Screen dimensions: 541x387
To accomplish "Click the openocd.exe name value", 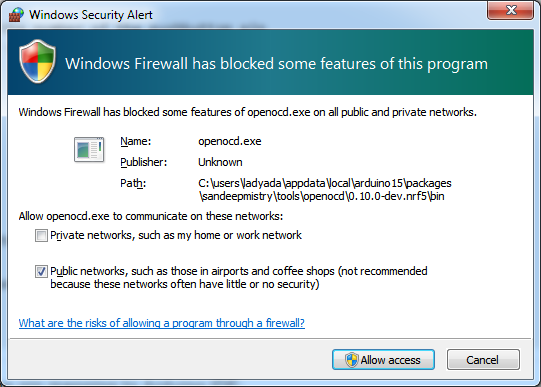I will click(230, 141).
